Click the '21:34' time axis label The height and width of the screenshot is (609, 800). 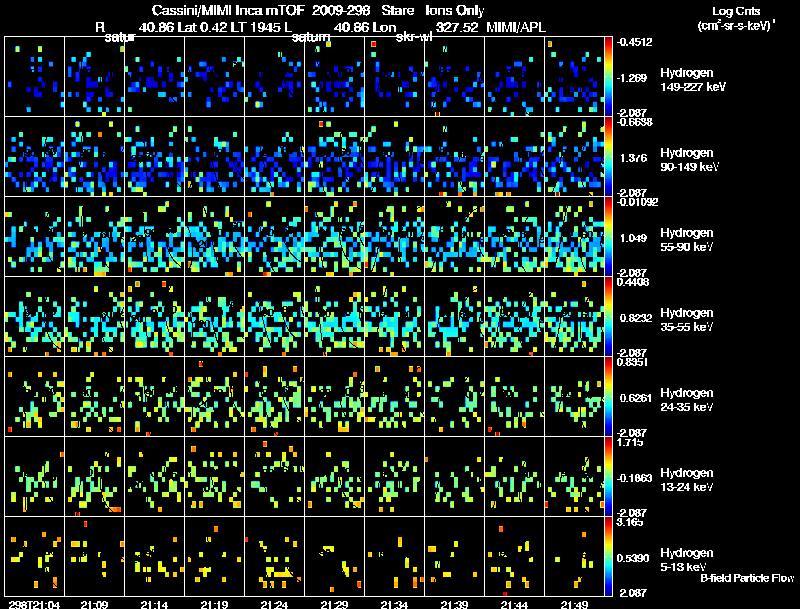394,604
